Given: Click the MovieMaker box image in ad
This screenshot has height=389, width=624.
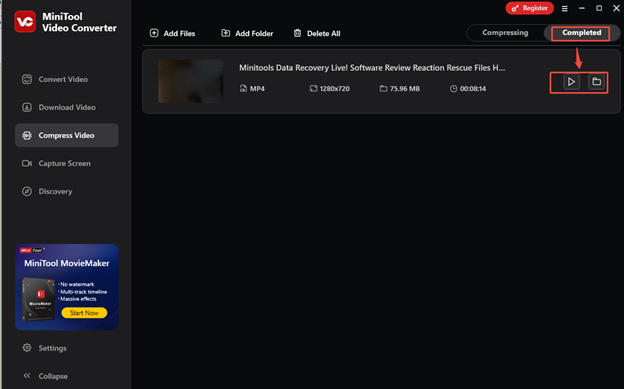Looking at the screenshot, I should 38,299.
